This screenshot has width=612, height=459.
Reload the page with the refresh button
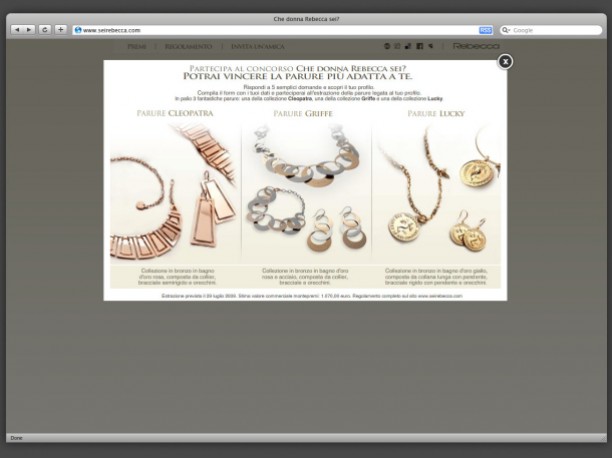(x=45, y=30)
